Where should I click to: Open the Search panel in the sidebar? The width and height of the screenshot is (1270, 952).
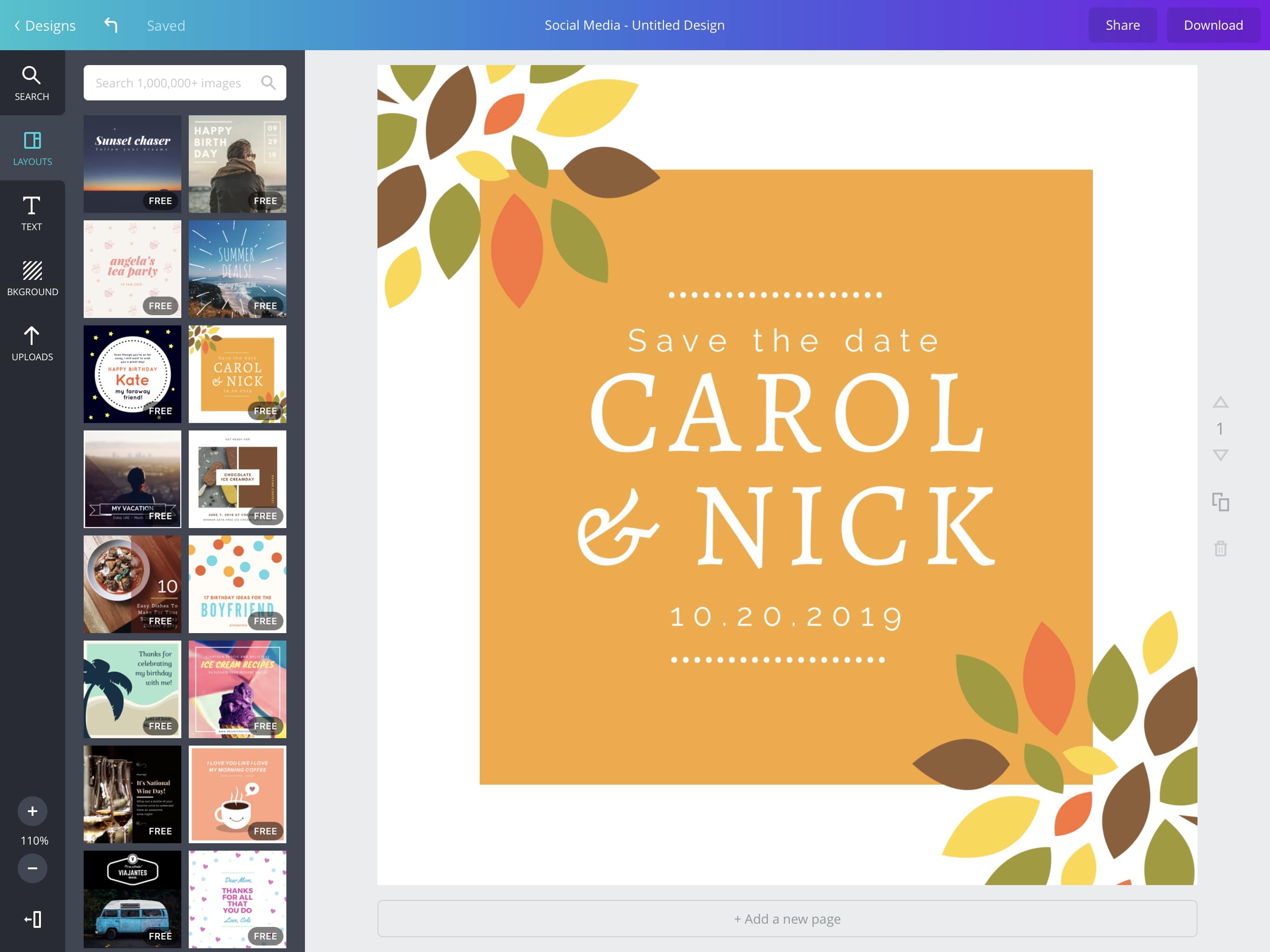click(32, 83)
